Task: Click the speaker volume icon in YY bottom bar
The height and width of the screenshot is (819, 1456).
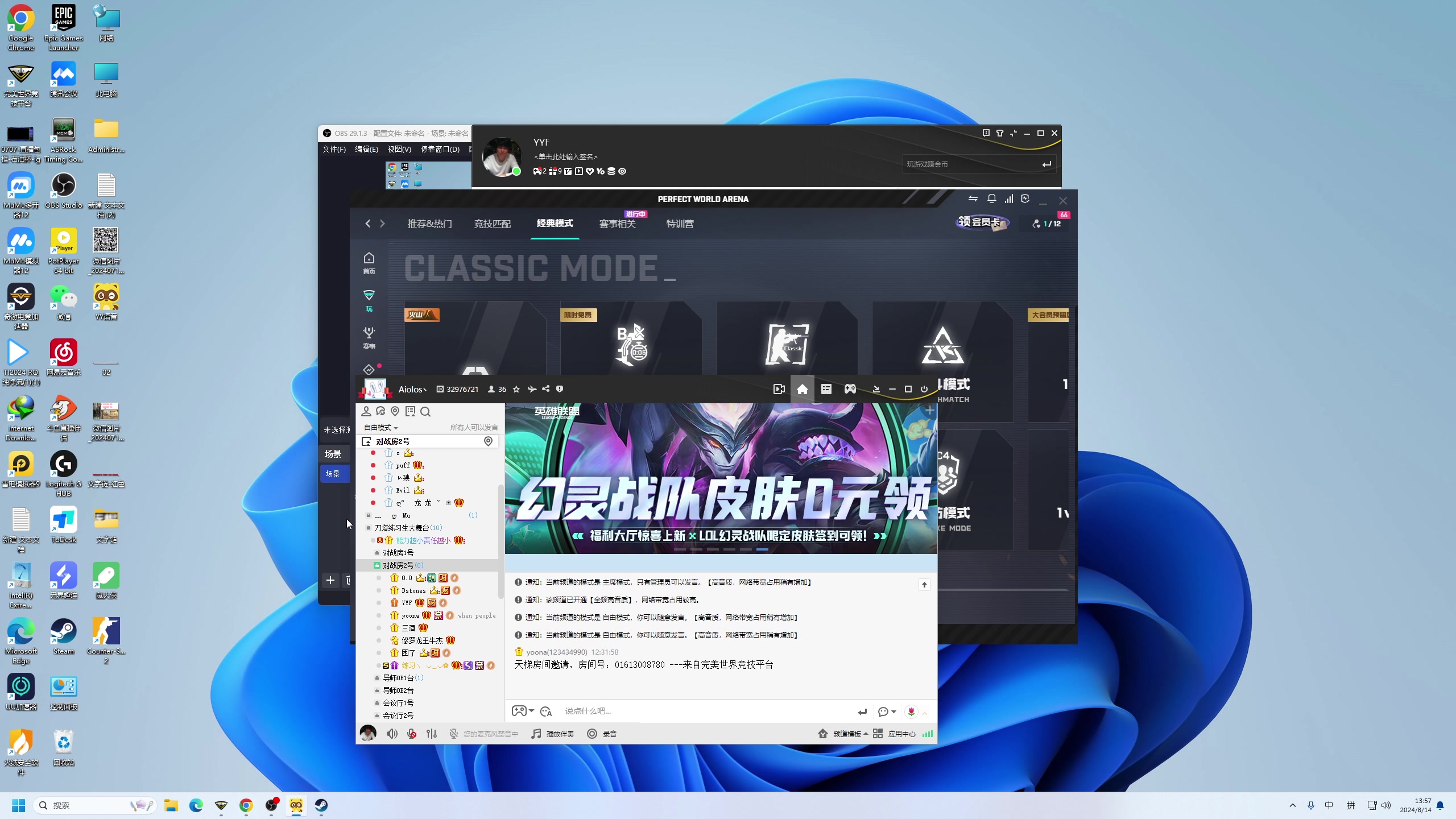Action: coord(392,734)
